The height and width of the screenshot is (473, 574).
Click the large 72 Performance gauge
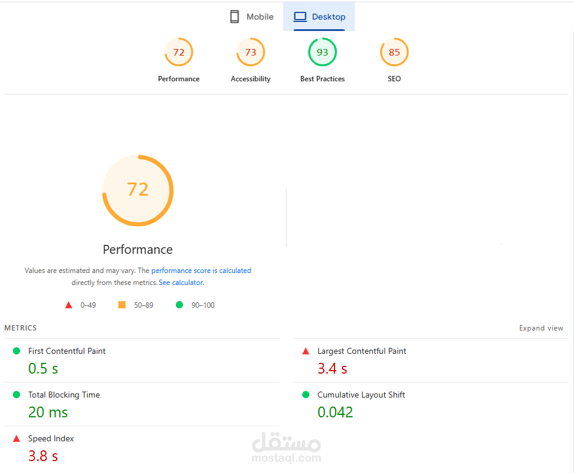click(138, 190)
